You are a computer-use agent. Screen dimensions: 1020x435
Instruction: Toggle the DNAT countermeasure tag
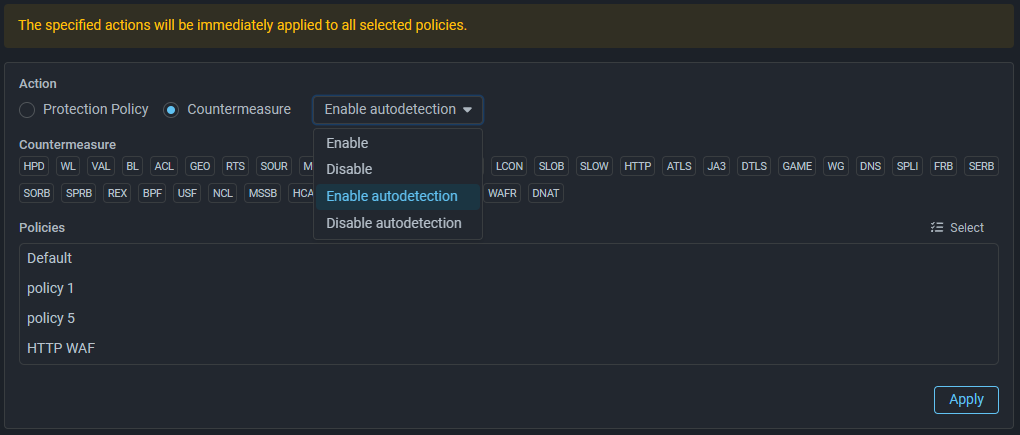click(546, 193)
